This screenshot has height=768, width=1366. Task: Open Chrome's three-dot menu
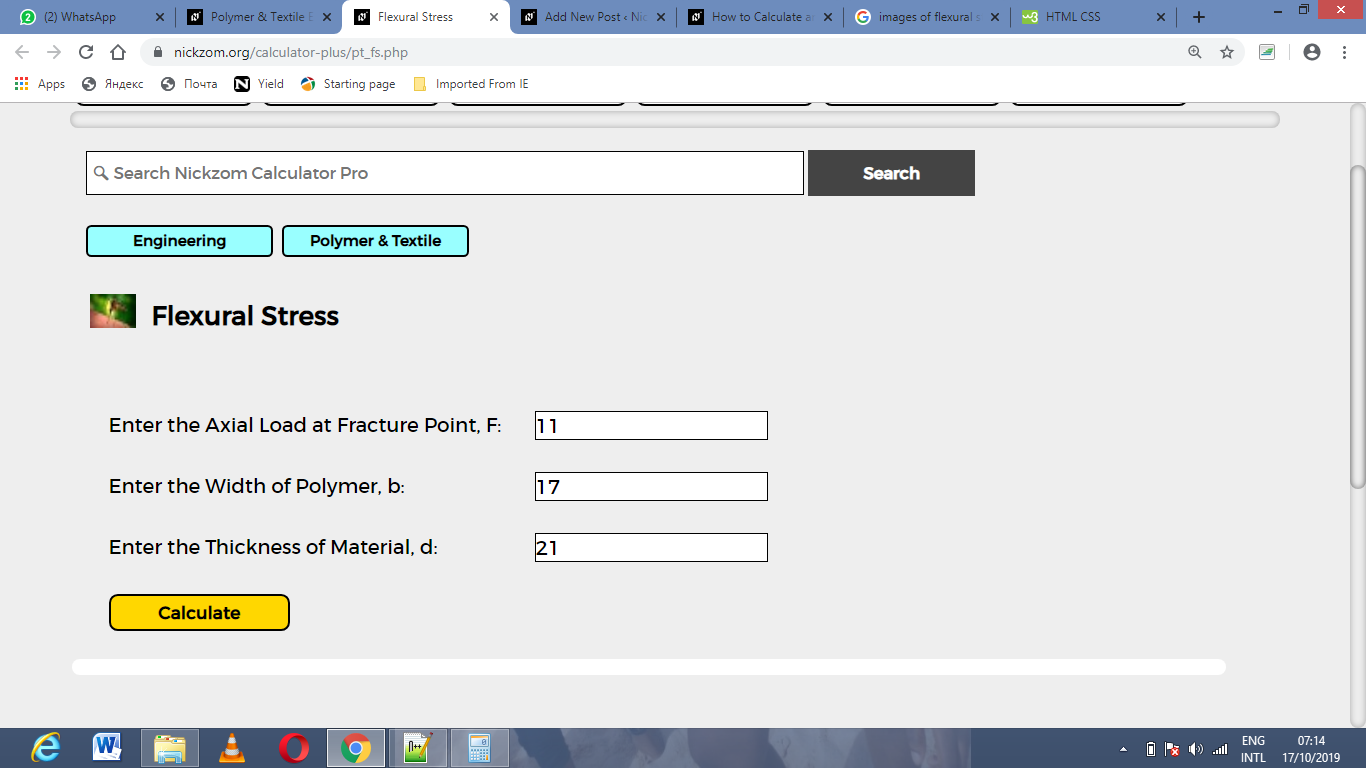coord(1344,52)
